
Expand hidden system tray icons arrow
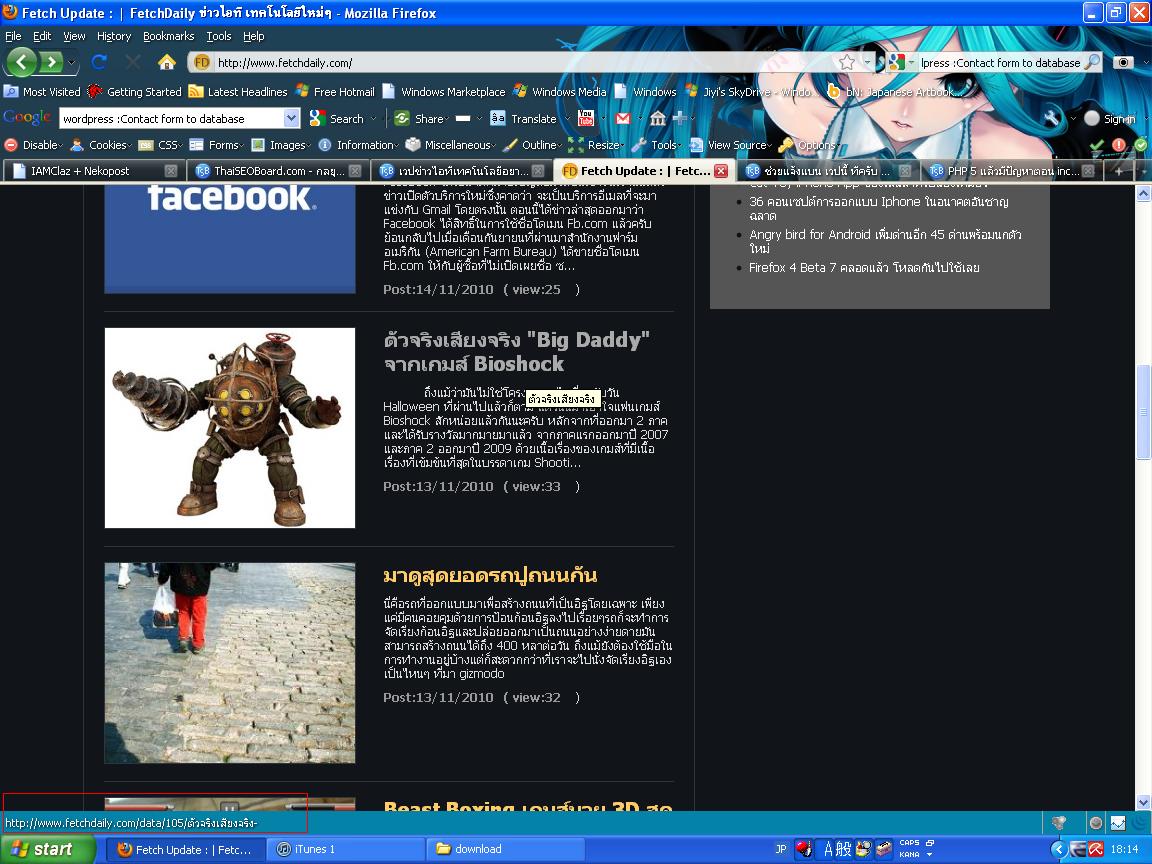click(x=1058, y=849)
